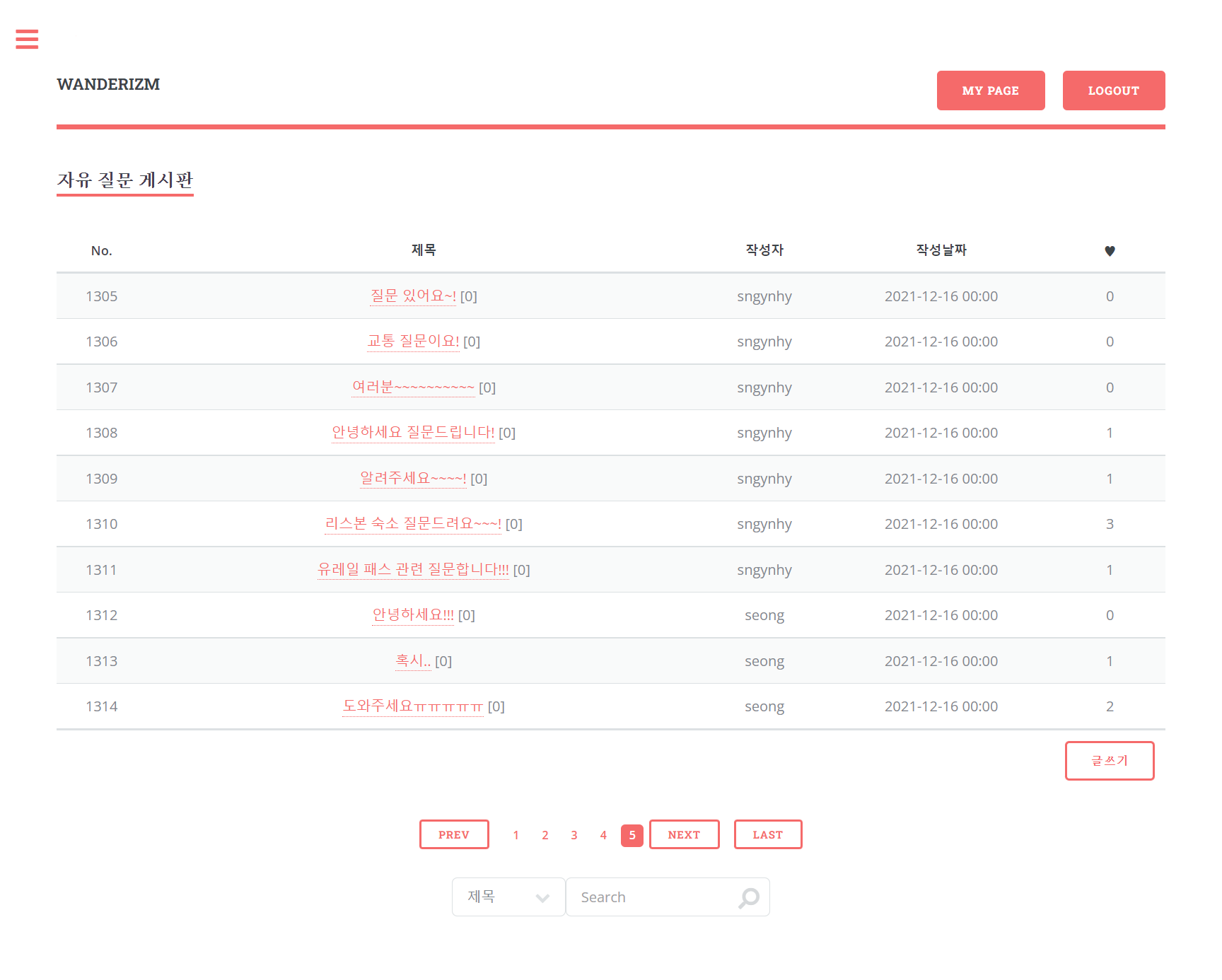Click post number 1305
The height and width of the screenshot is (980, 1222).
pyautogui.click(x=102, y=296)
